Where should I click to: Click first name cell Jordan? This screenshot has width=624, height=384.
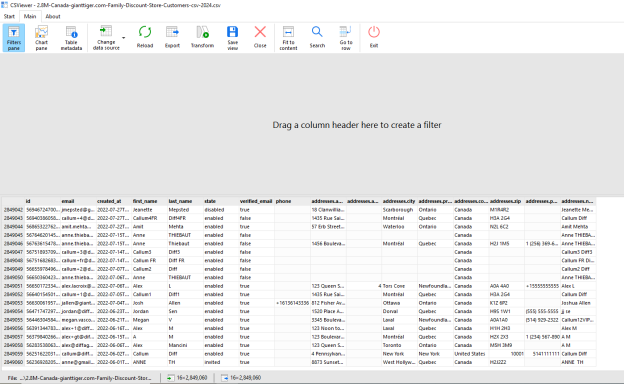pos(150,312)
